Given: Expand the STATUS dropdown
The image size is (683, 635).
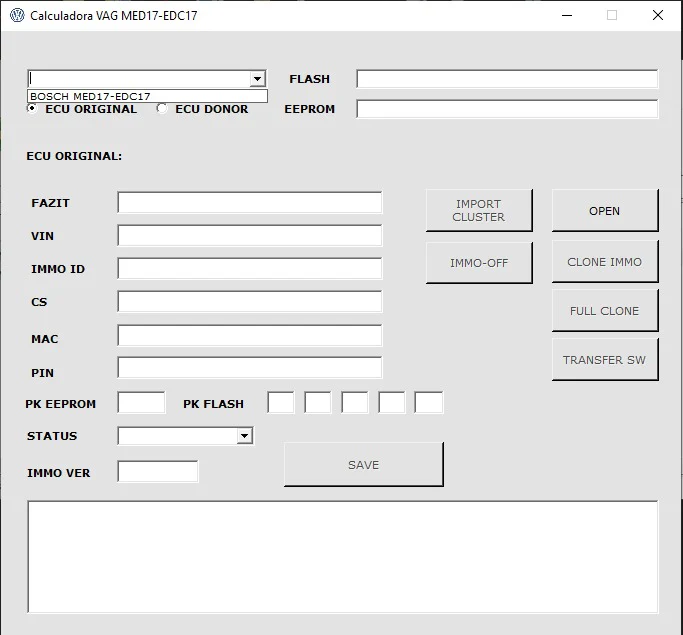Looking at the screenshot, I should pos(244,436).
